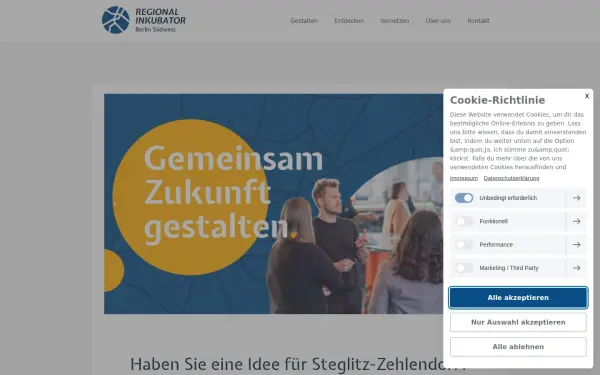Open the Datenschutzerklärung link

tap(511, 178)
